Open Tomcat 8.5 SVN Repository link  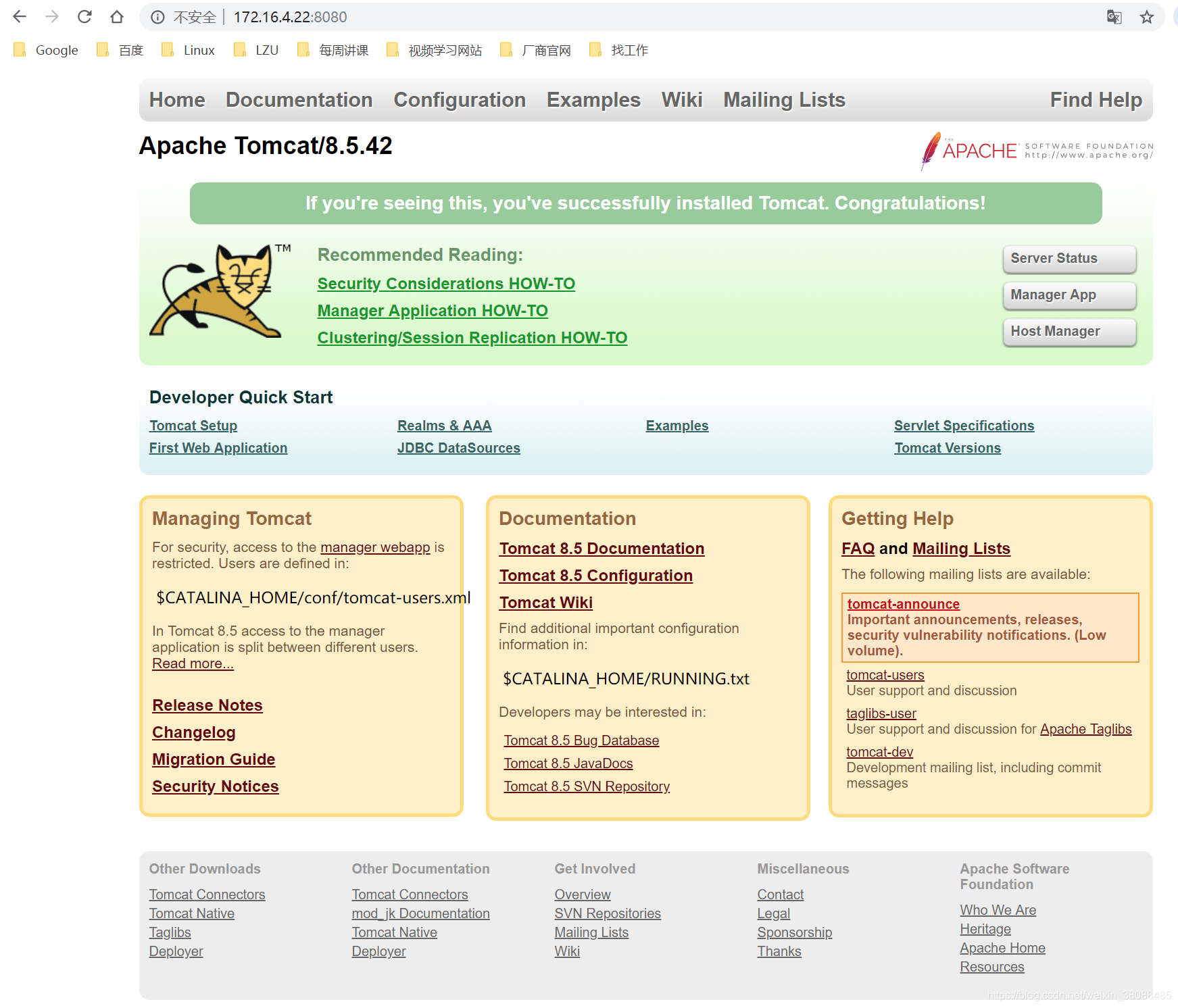[587, 786]
